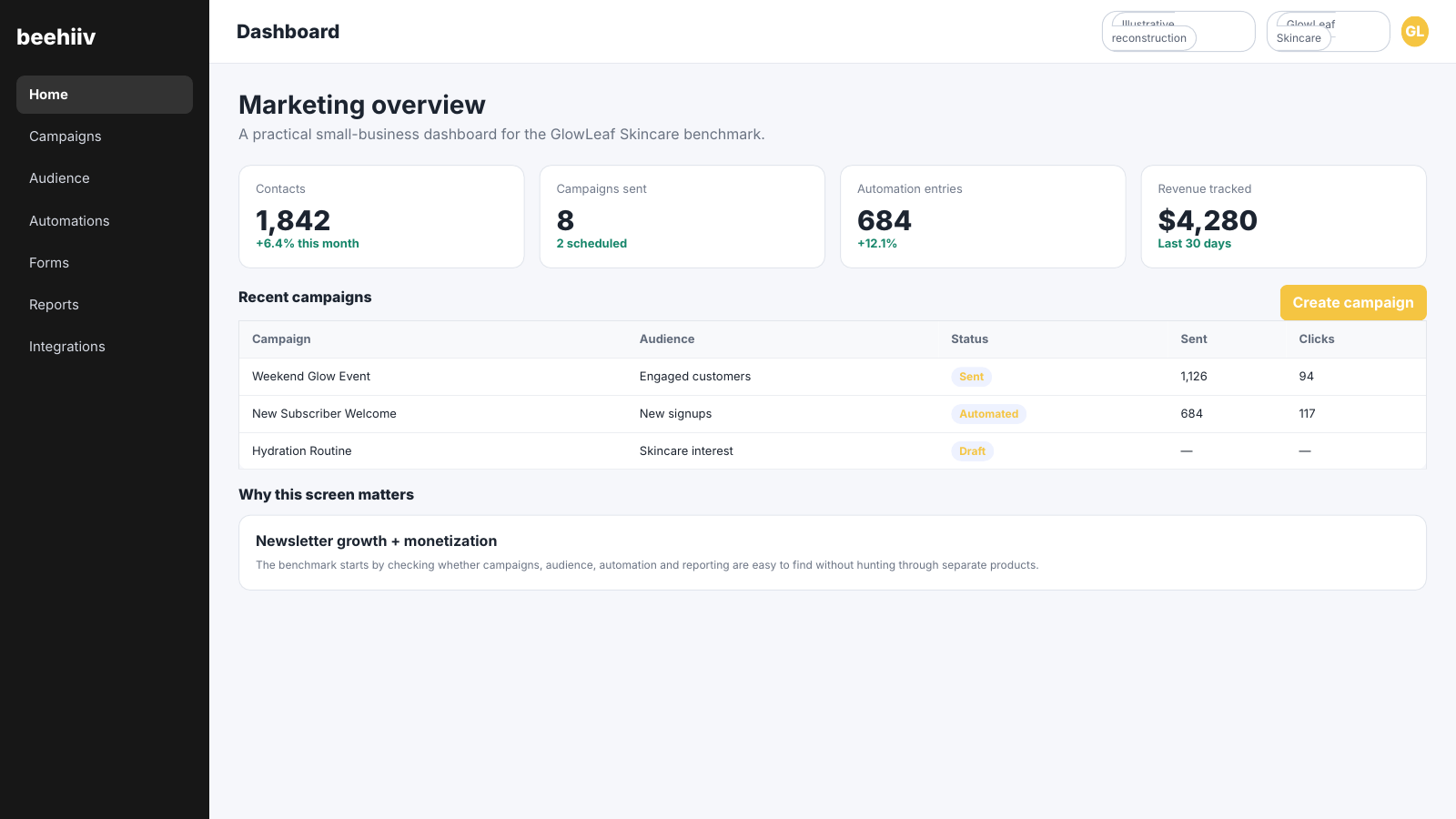Image resolution: width=1456 pixels, height=819 pixels.
Task: Open the Hydration Routine campaign
Action: click(x=302, y=451)
